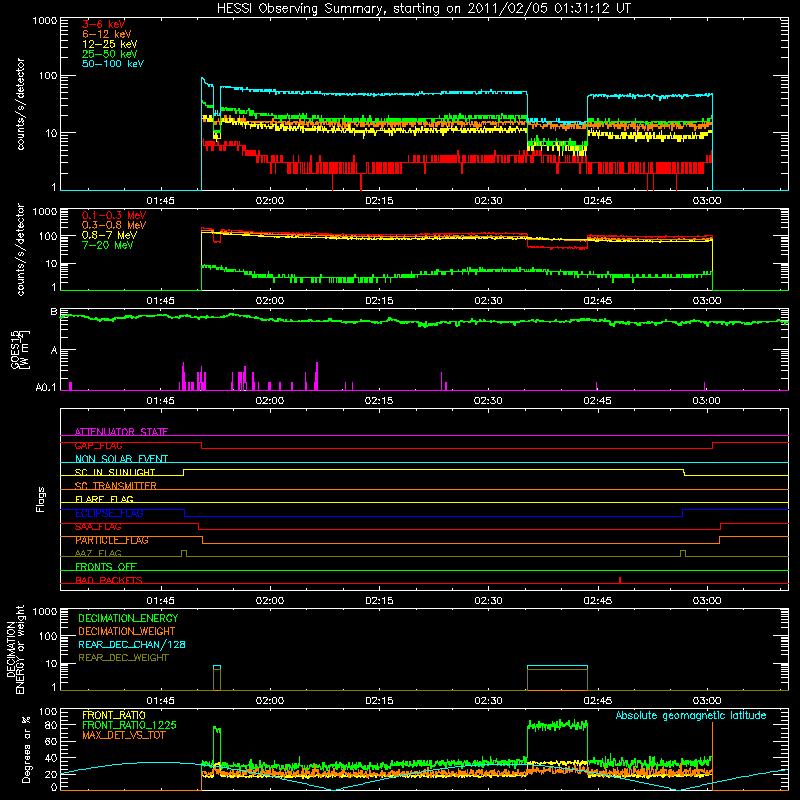Click the Flags axis label
800x800 pixels.
point(41,499)
